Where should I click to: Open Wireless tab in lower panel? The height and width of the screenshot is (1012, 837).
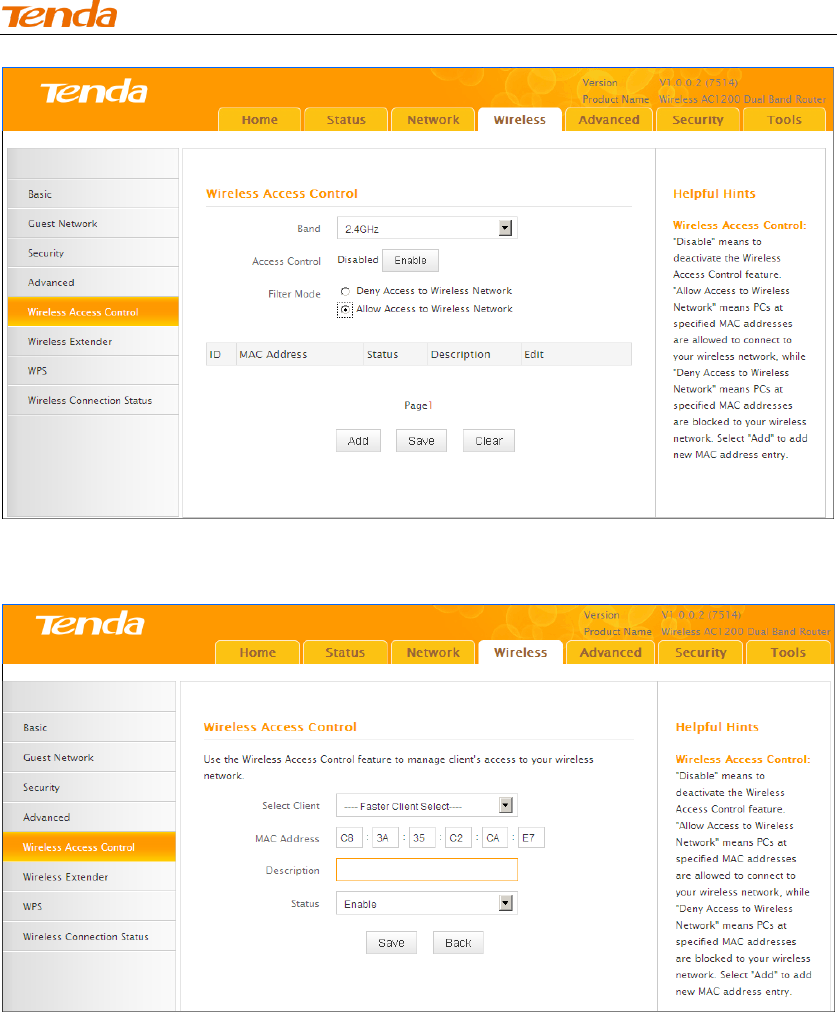coord(520,653)
